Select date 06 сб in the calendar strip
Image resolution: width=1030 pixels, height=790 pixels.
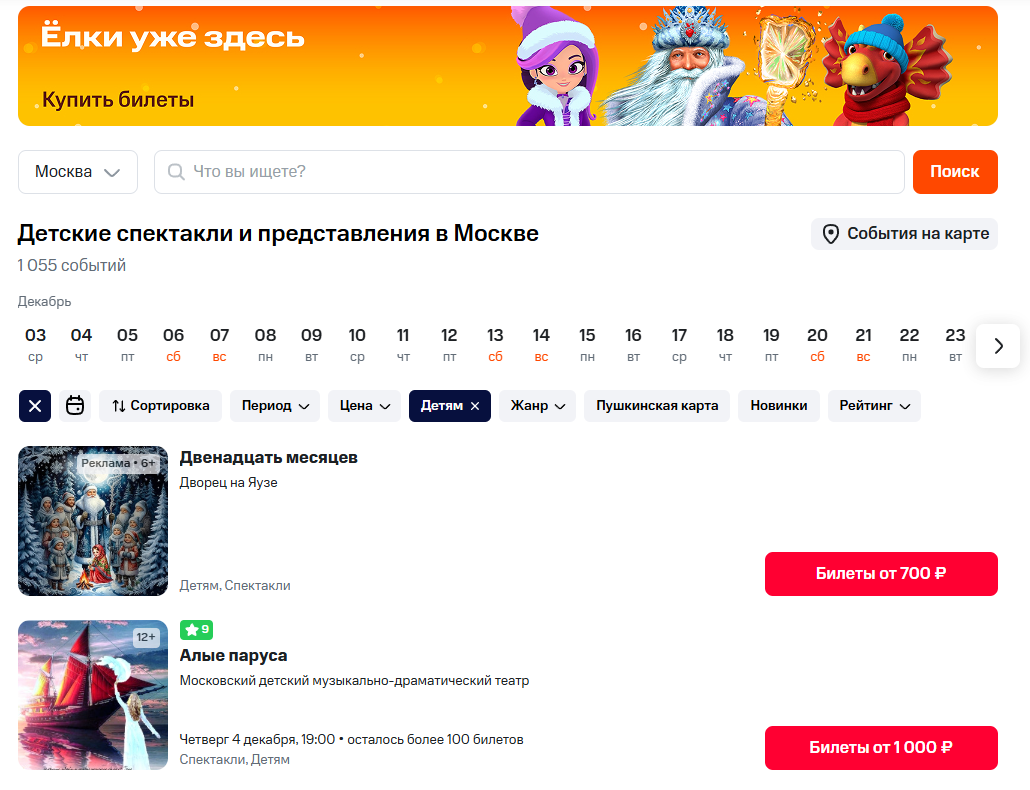coord(173,345)
